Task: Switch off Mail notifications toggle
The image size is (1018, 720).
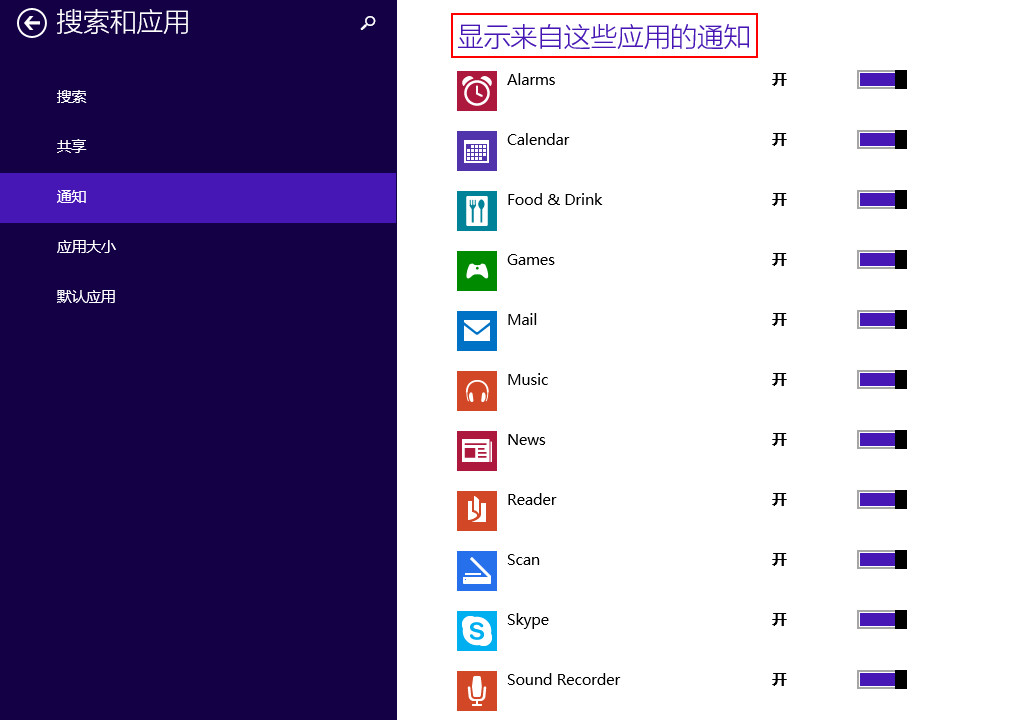Action: click(882, 319)
